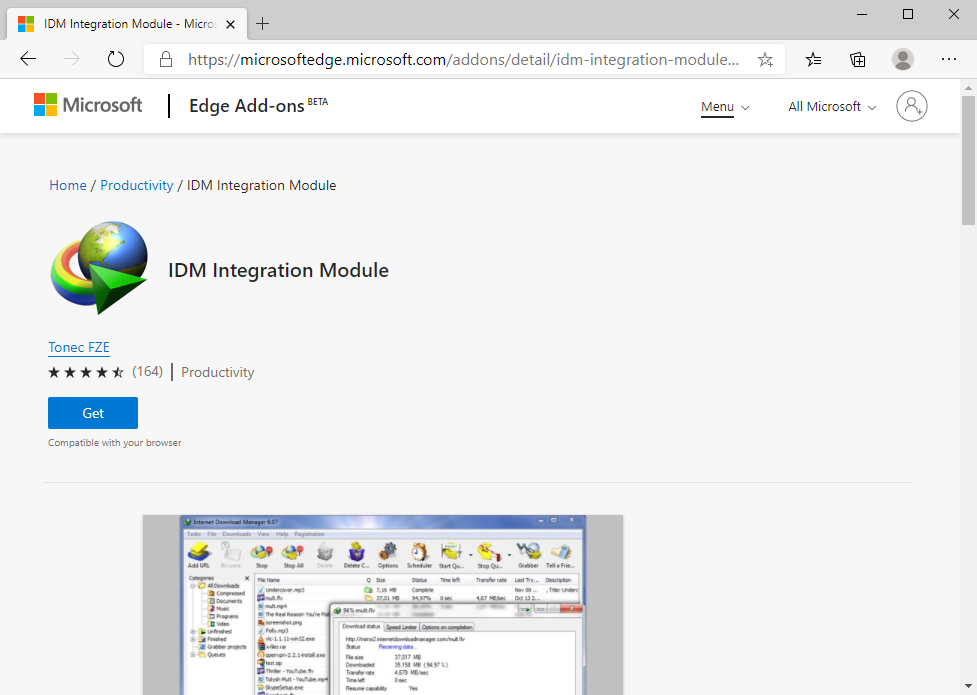Open the IDM screenshot preview
The width and height of the screenshot is (977, 695).
pos(383,605)
